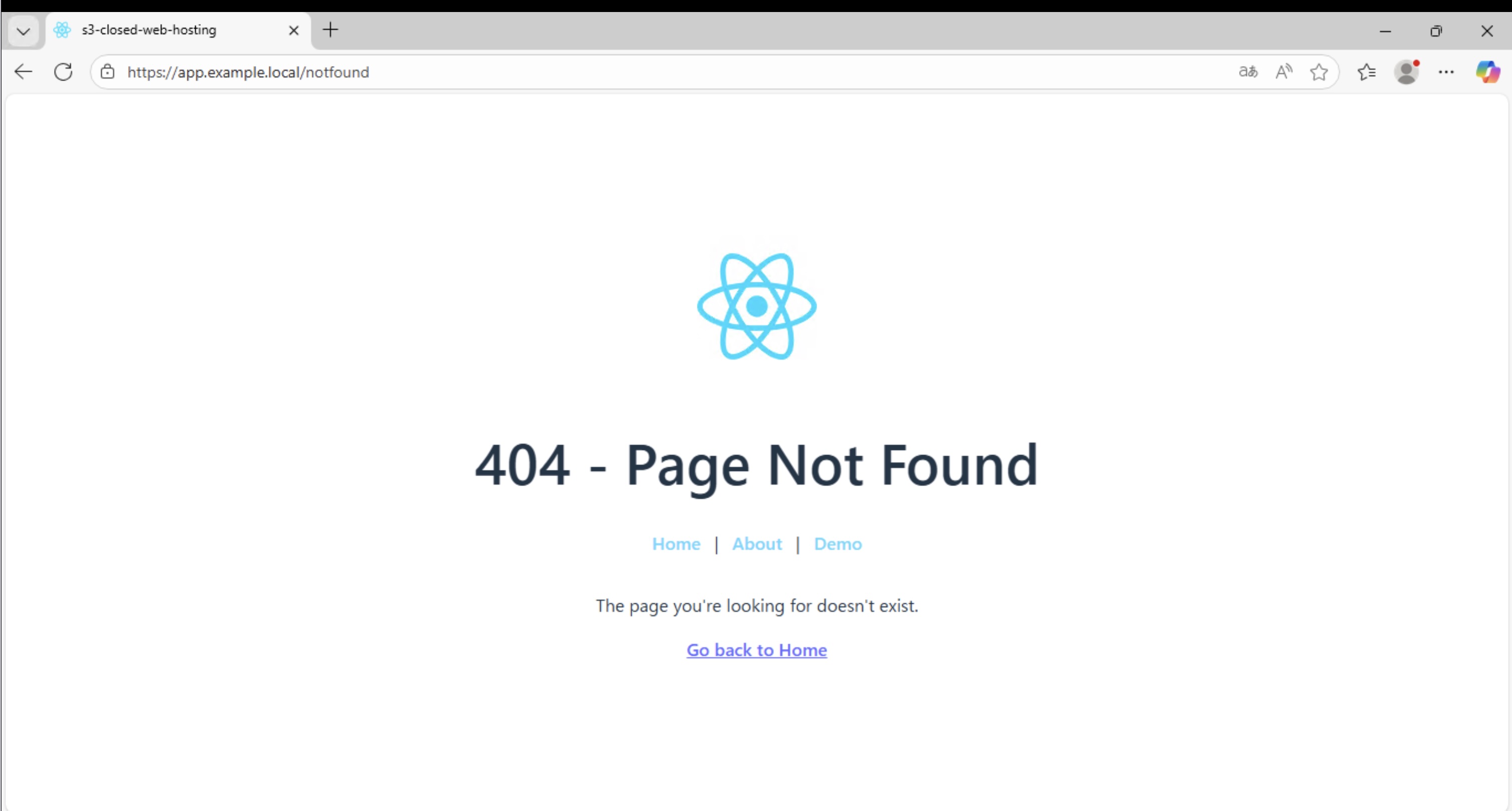The width and height of the screenshot is (1512, 811).
Task: Expand the tab actions chevron menu
Action: click(24, 31)
